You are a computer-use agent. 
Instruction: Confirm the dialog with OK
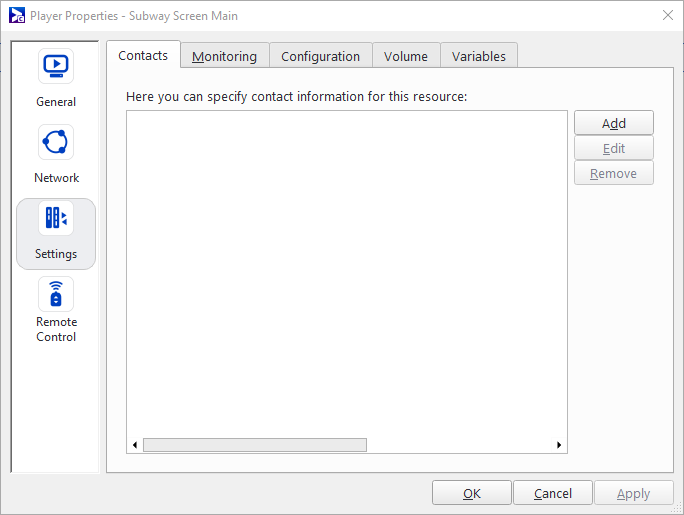472,493
